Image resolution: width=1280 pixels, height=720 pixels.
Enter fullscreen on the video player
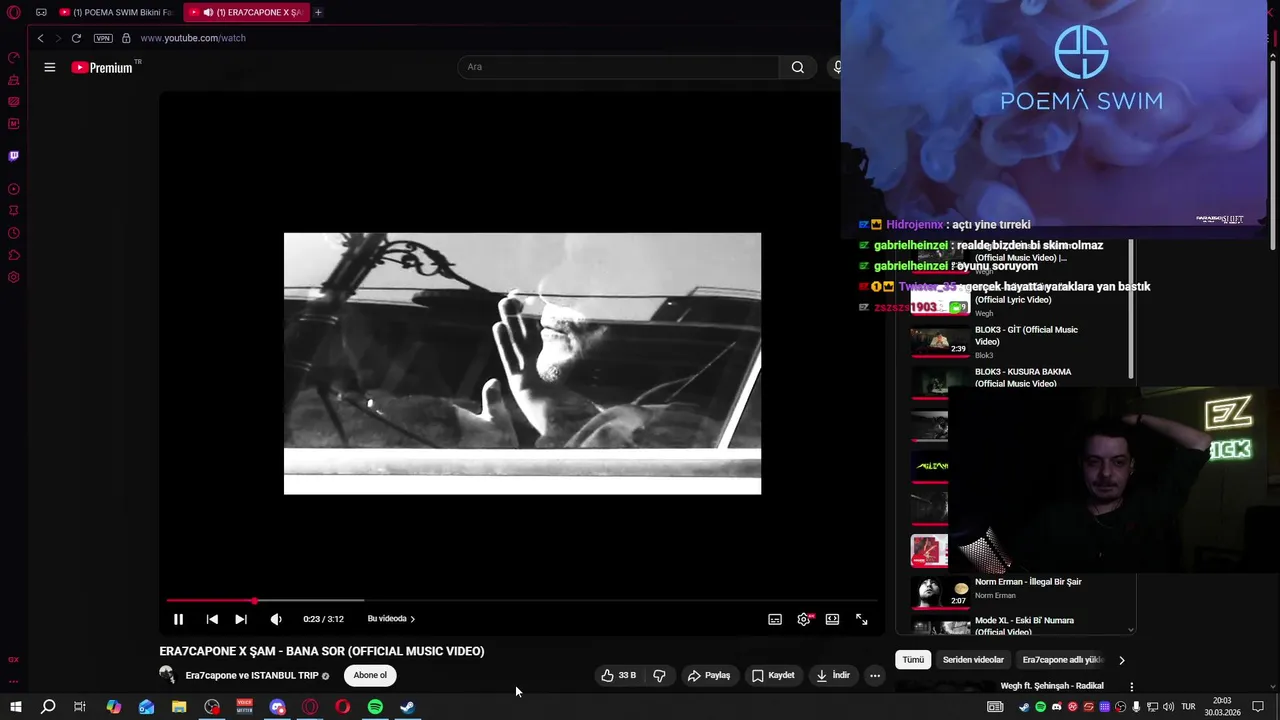tap(862, 619)
